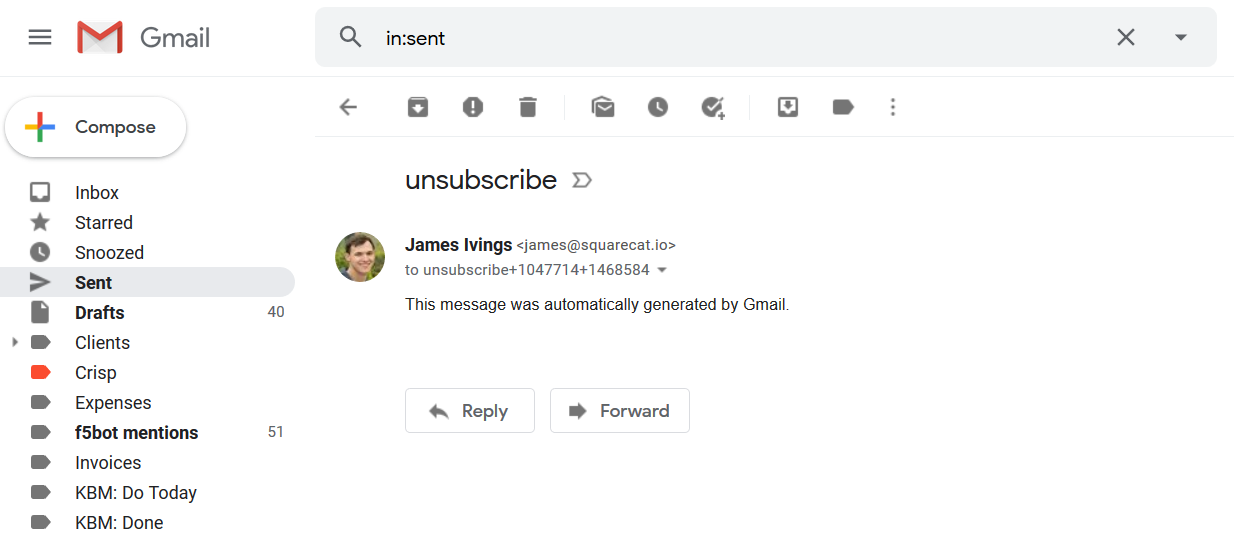Expand the Clients label tree
Image resolution: width=1234 pixels, height=545 pixels.
click(14, 343)
